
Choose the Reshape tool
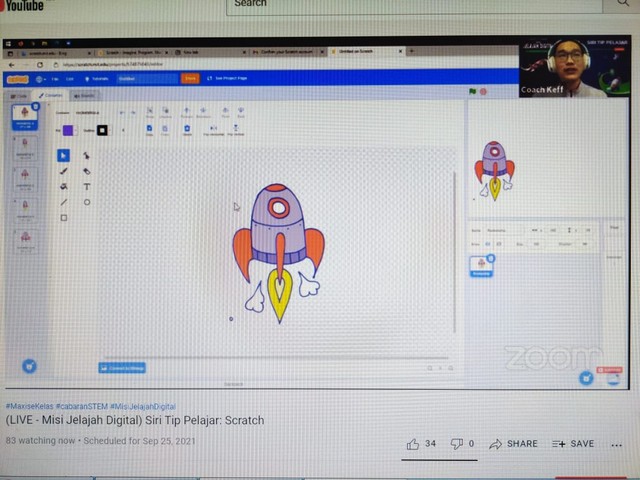(87, 155)
